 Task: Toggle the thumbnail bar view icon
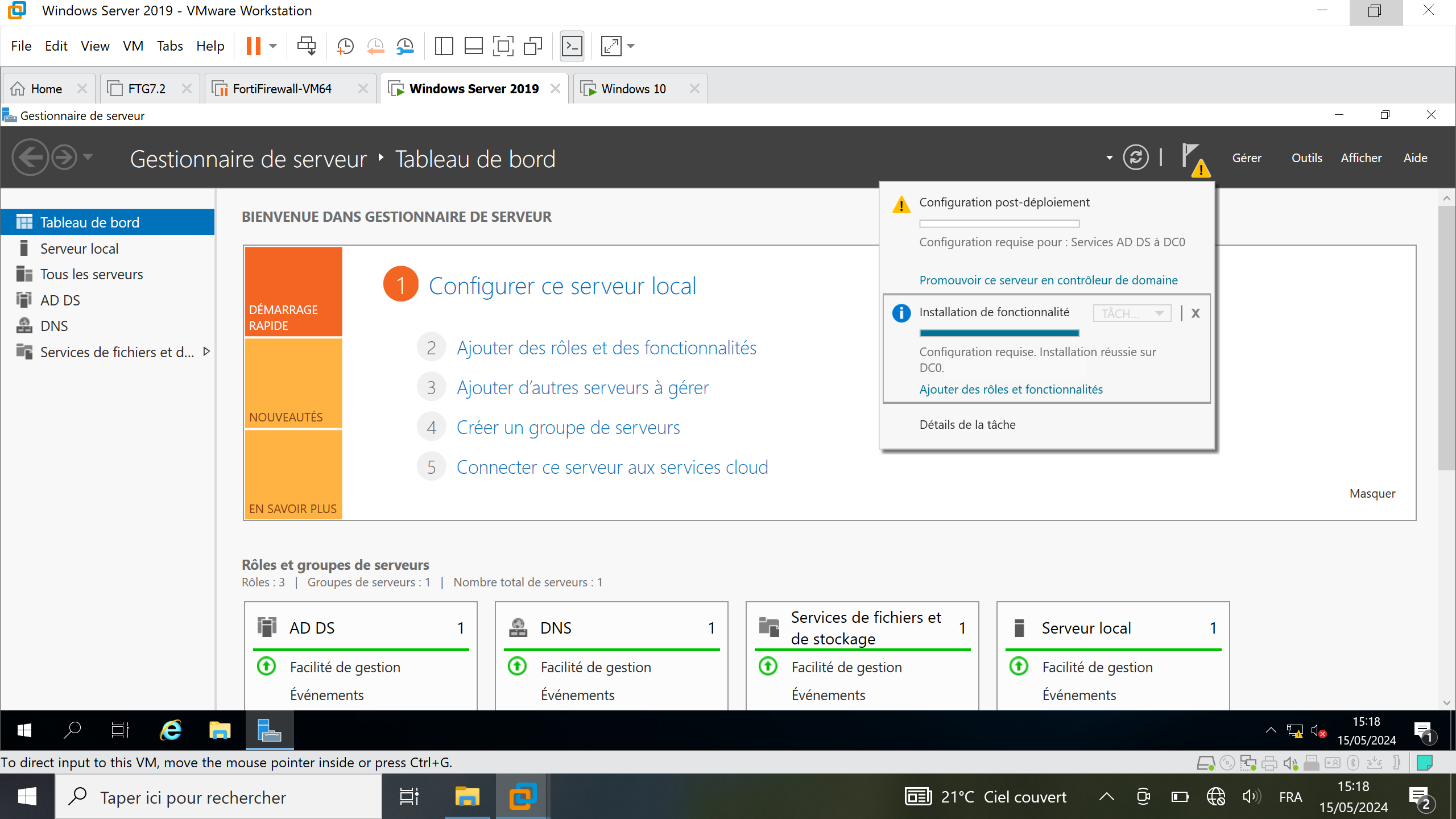pos(473,46)
